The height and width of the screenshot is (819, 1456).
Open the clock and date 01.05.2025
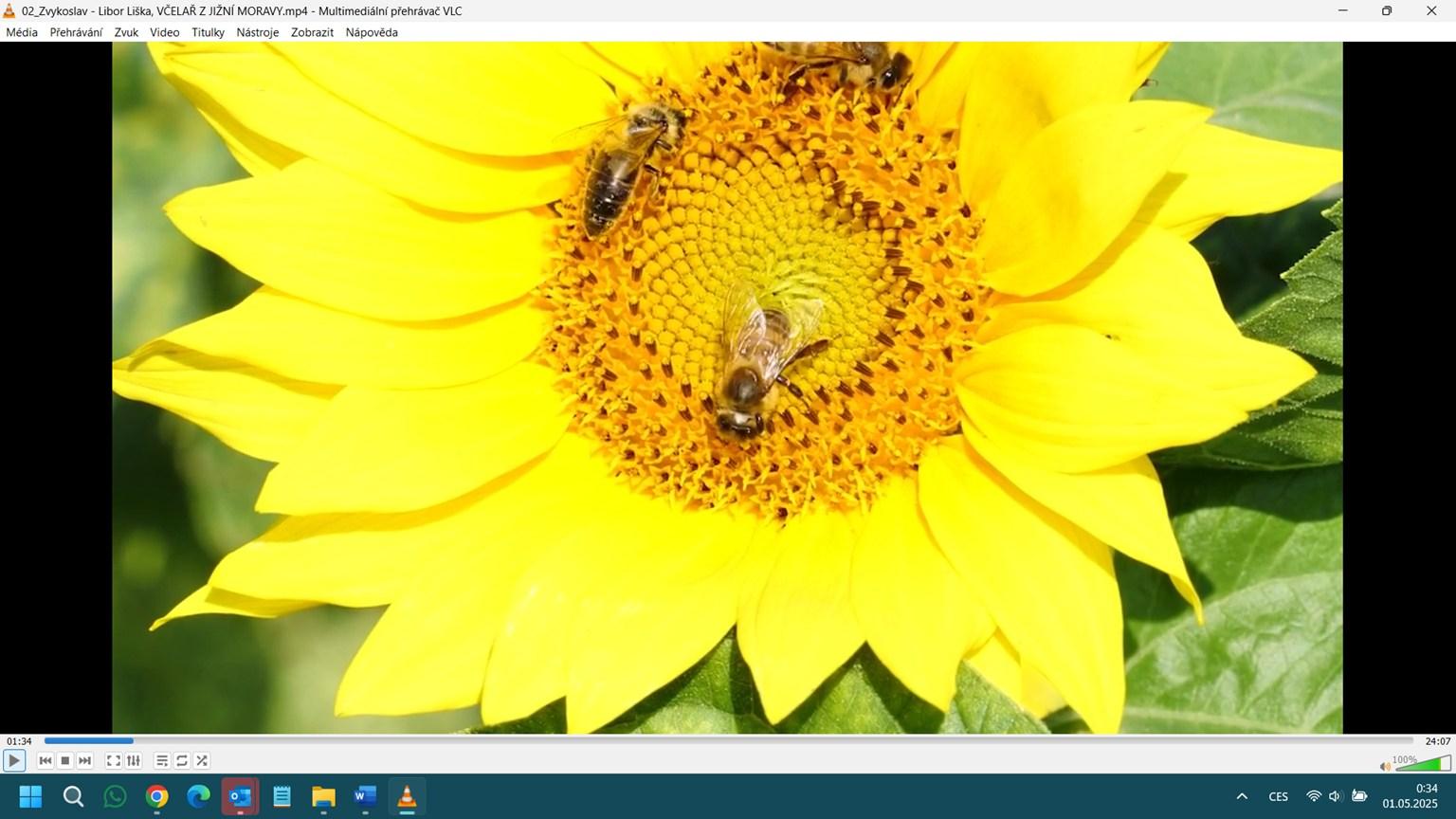(1410, 796)
